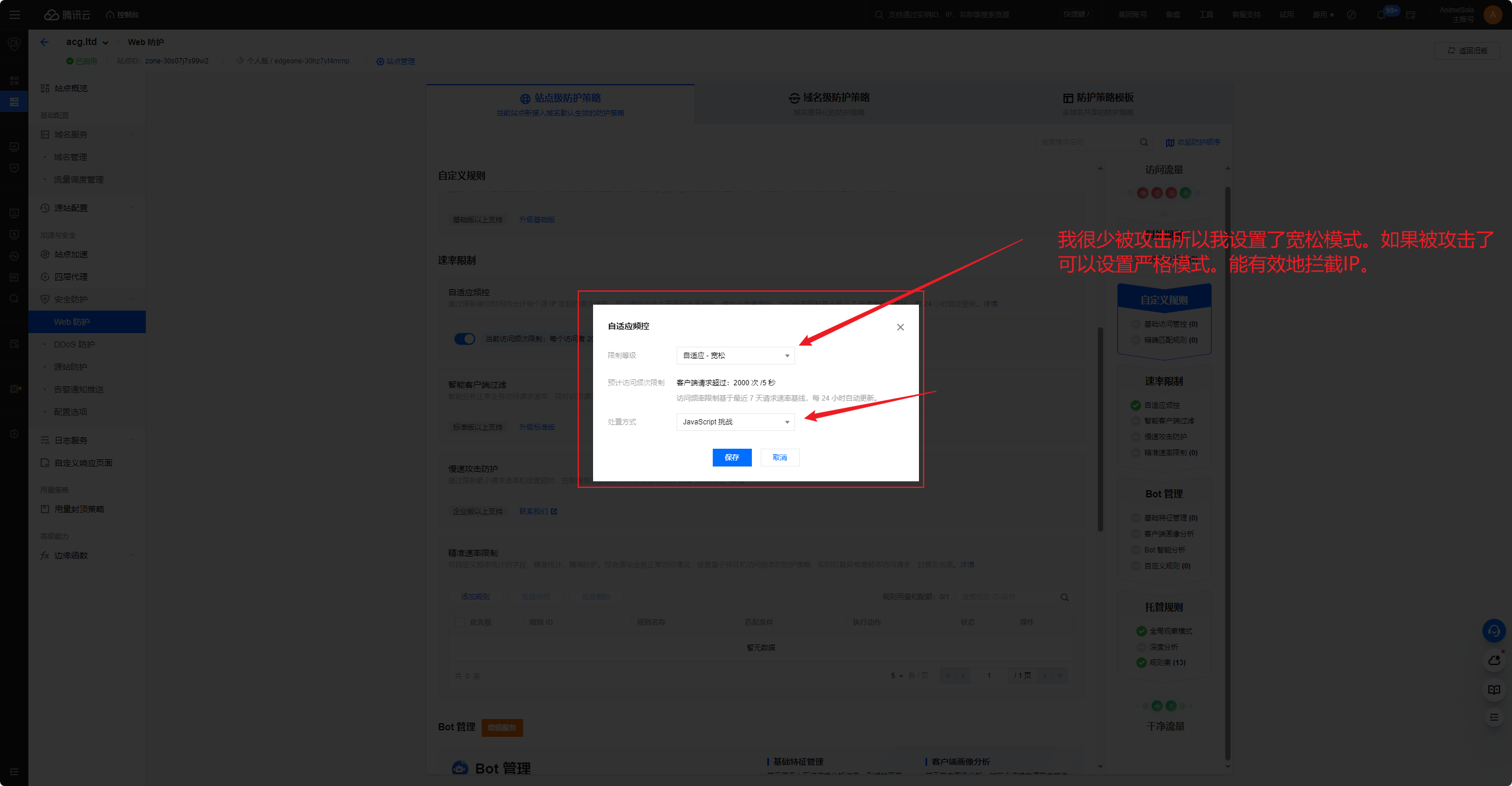Open the per-page count dropdown showing 5

pos(897,676)
